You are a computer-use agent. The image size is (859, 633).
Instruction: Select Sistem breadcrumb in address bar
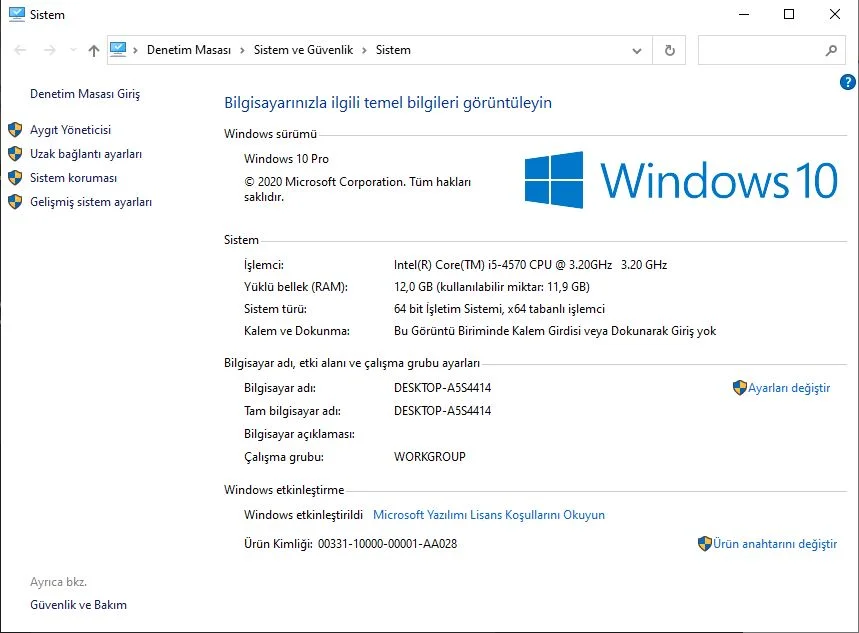click(393, 50)
